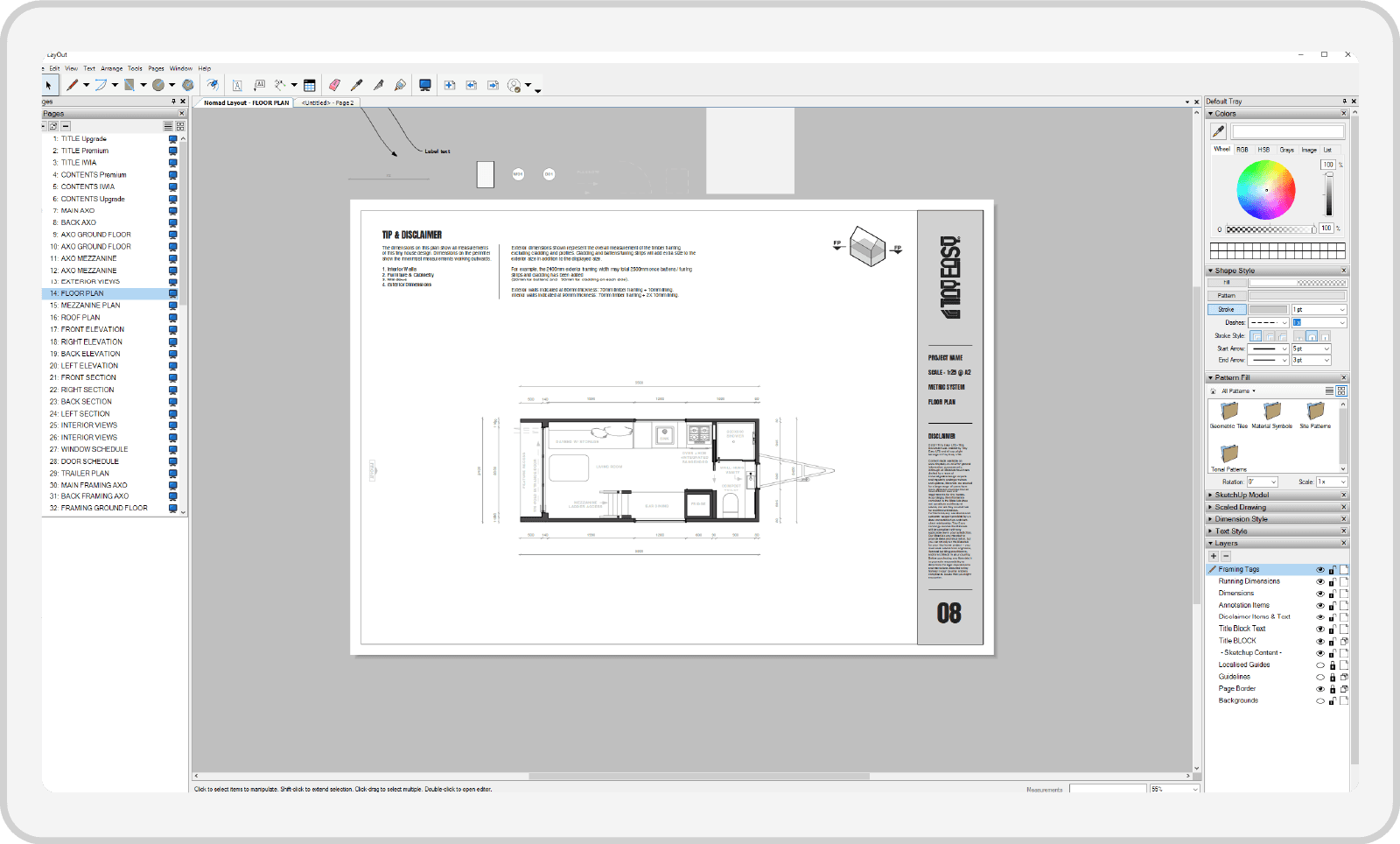1400x844 pixels.
Task: Select the arrow Select tool
Action: pyautogui.click(x=49, y=85)
